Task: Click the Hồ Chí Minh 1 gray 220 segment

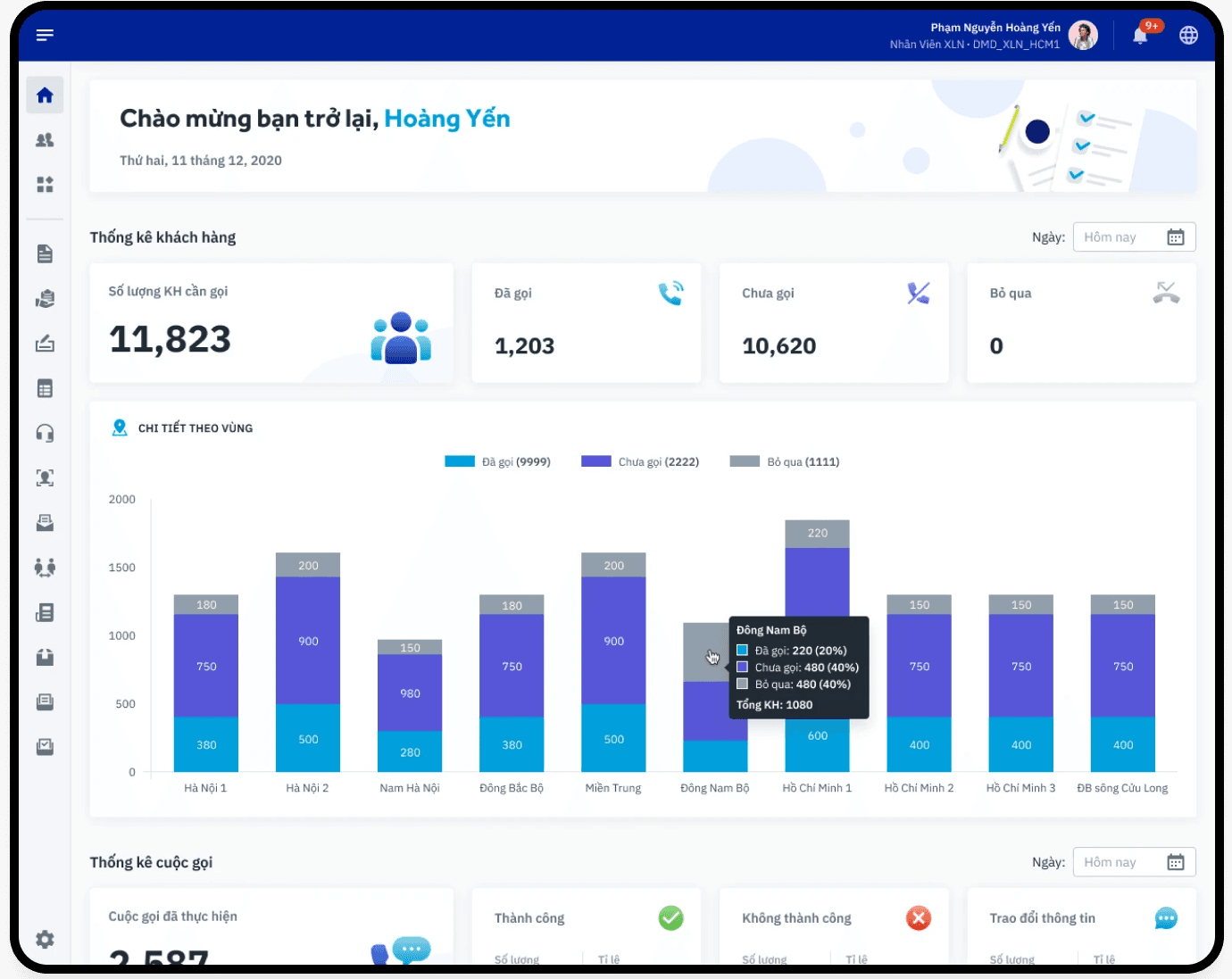Action: click(817, 534)
